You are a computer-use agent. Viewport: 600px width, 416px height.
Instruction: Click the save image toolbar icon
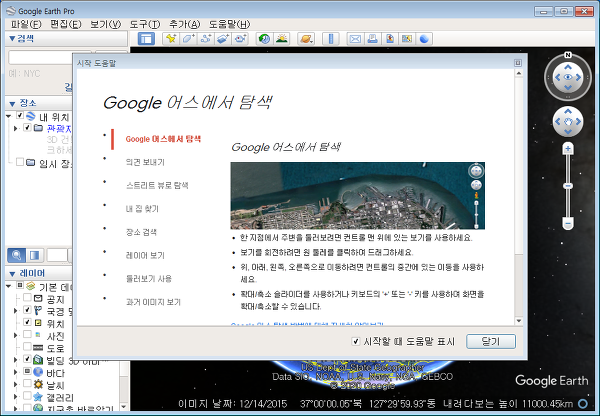click(x=390, y=39)
